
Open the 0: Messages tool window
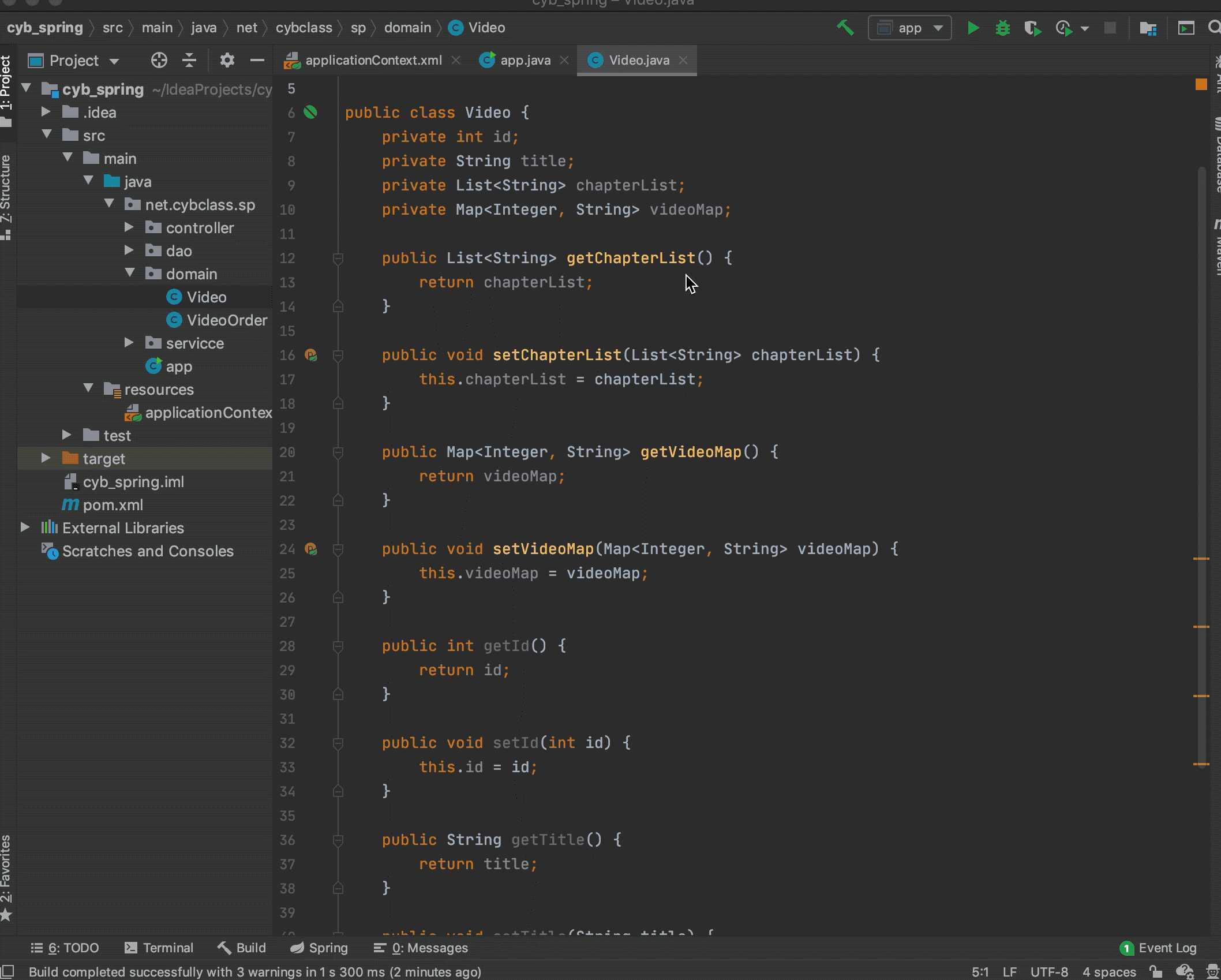tap(421, 948)
